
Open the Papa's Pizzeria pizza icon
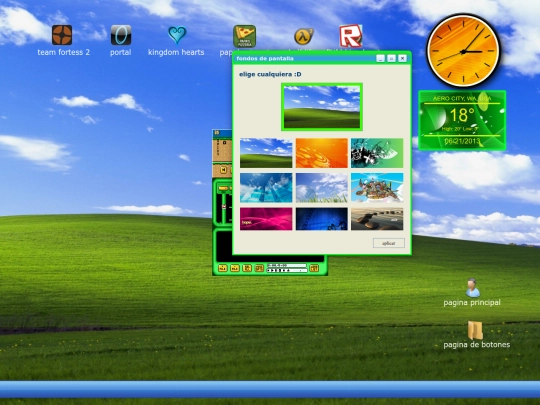(x=244, y=36)
